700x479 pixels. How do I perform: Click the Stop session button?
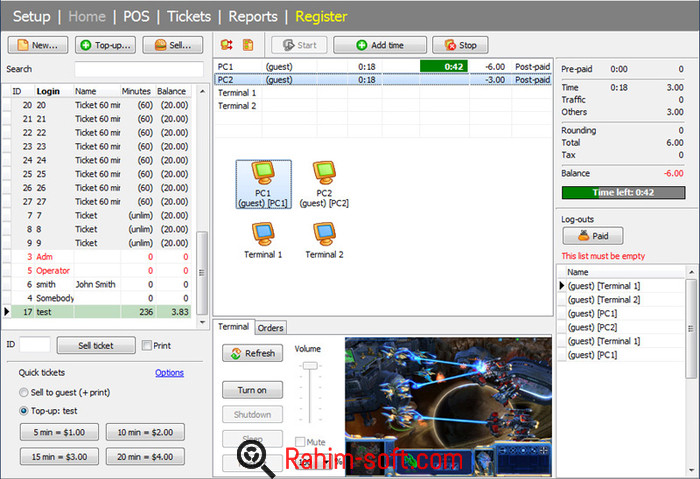[x=460, y=45]
